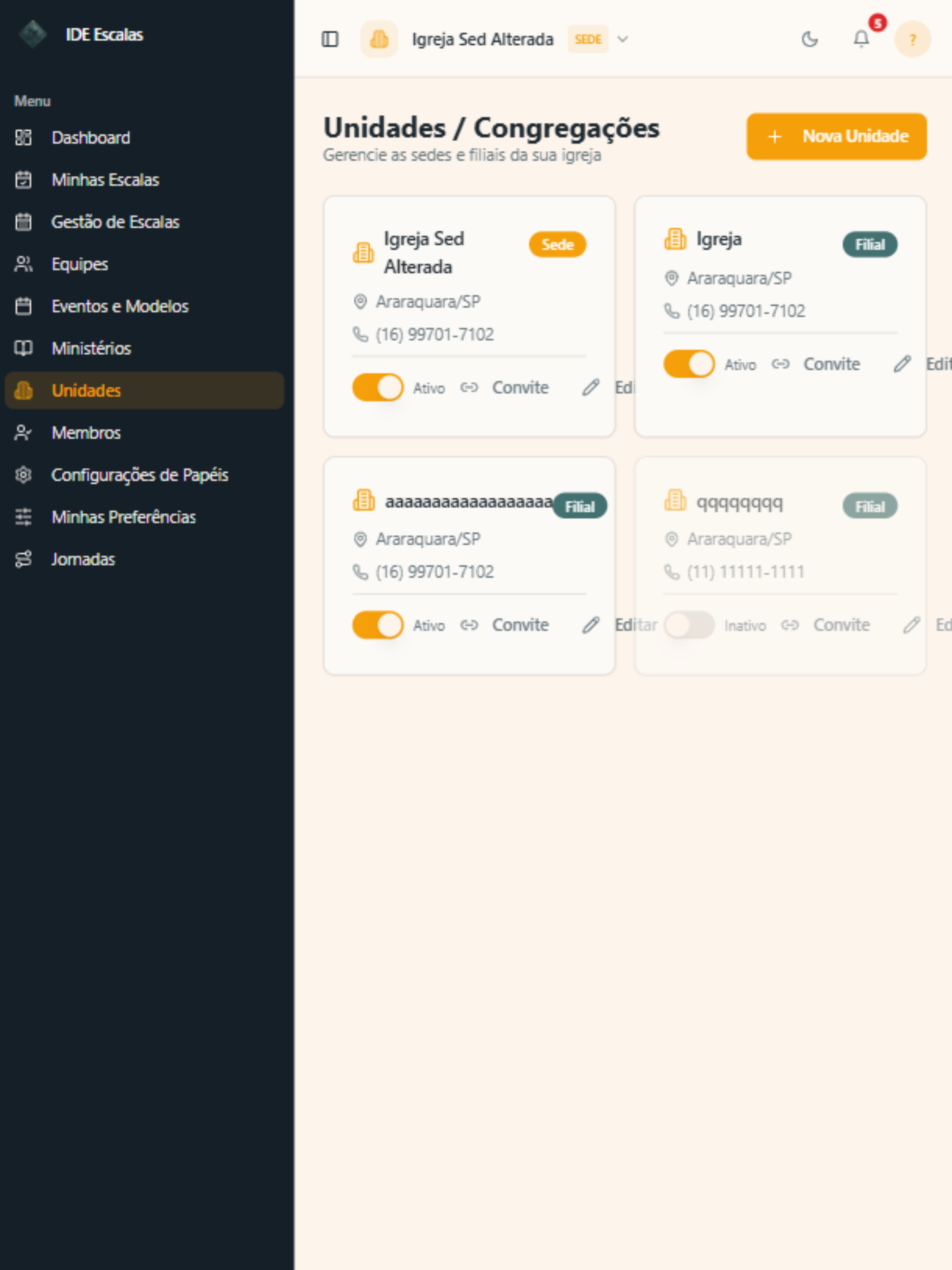Click phone number (11) 11111-1111

pos(745,572)
